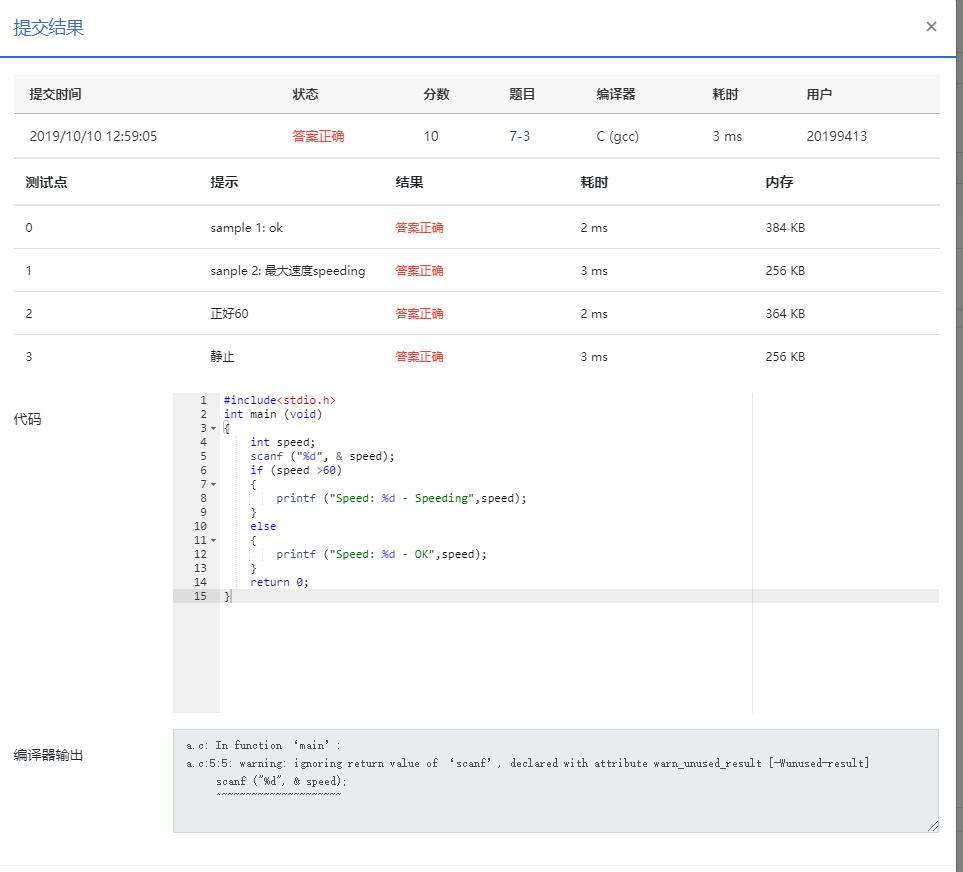963x872 pixels.
Task: Collapse code fold arrow on line 11
Action: point(213,540)
